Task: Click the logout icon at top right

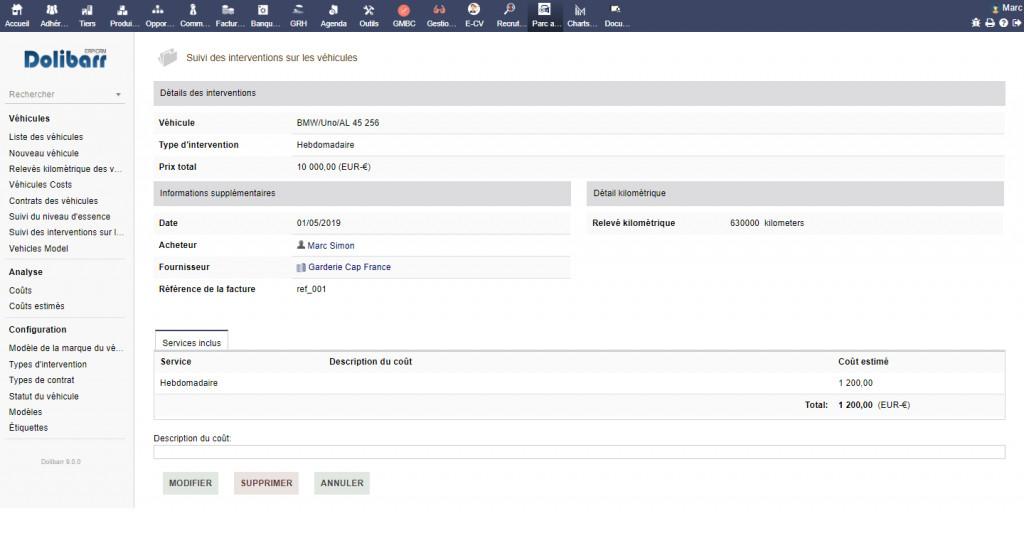Action: click(1016, 23)
